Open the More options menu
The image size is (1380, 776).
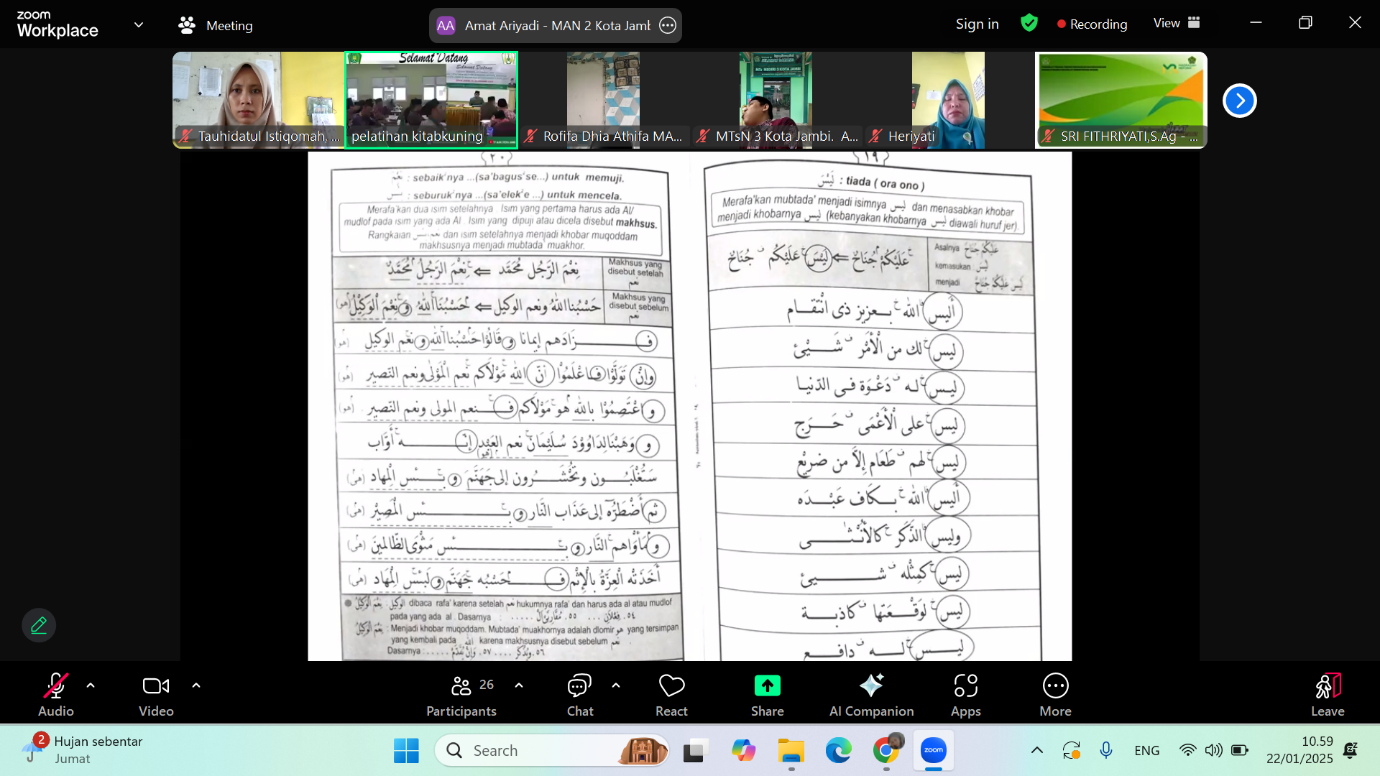[x=1055, y=694]
